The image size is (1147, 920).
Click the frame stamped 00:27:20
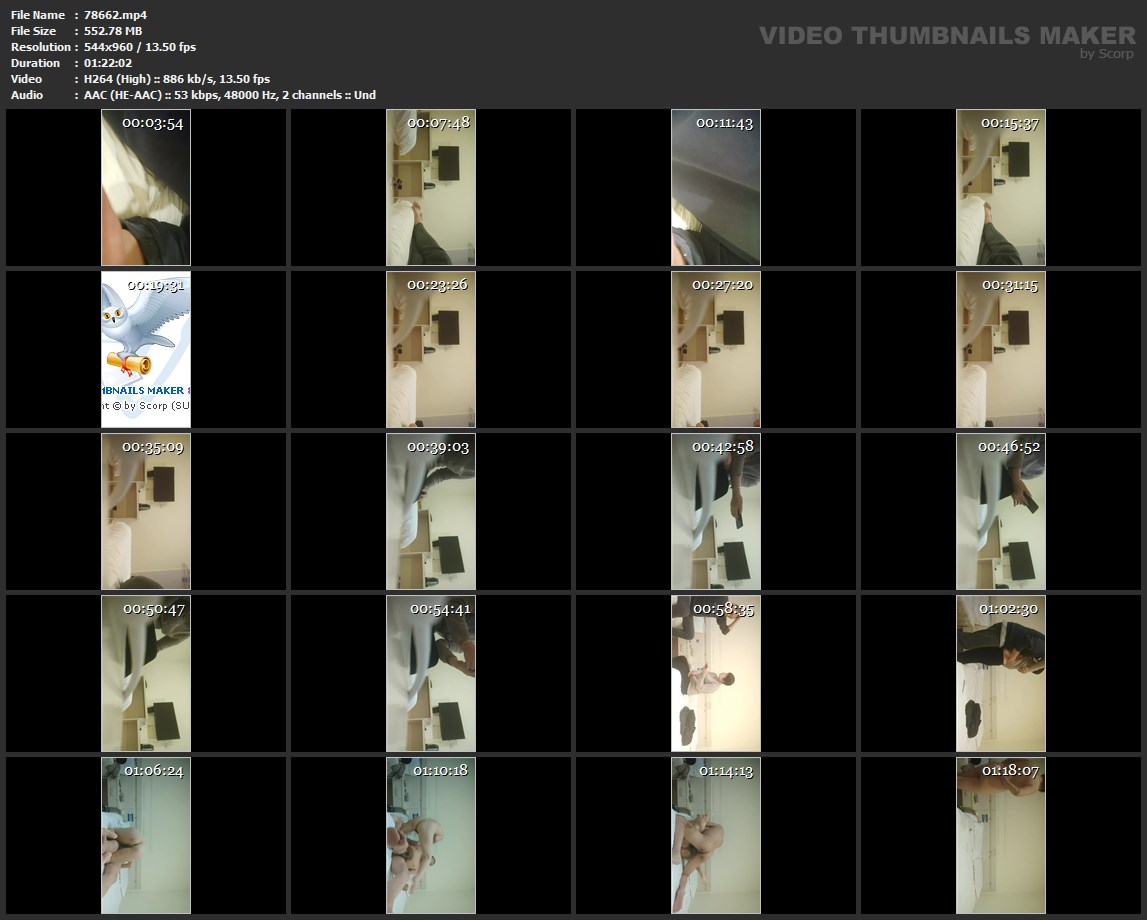(x=716, y=350)
